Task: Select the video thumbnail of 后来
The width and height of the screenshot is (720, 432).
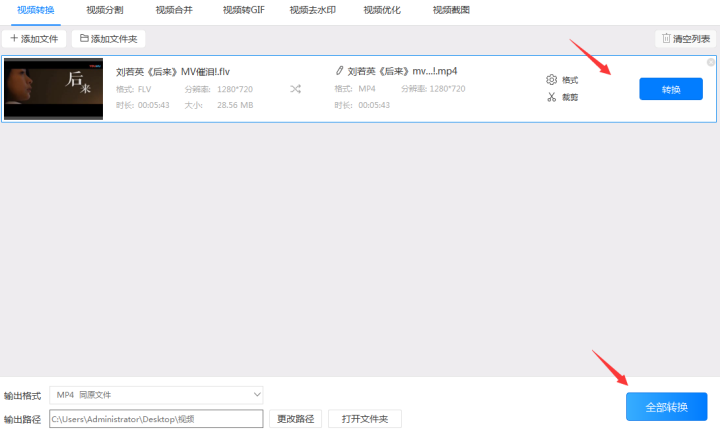Action: pyautogui.click(x=54, y=89)
